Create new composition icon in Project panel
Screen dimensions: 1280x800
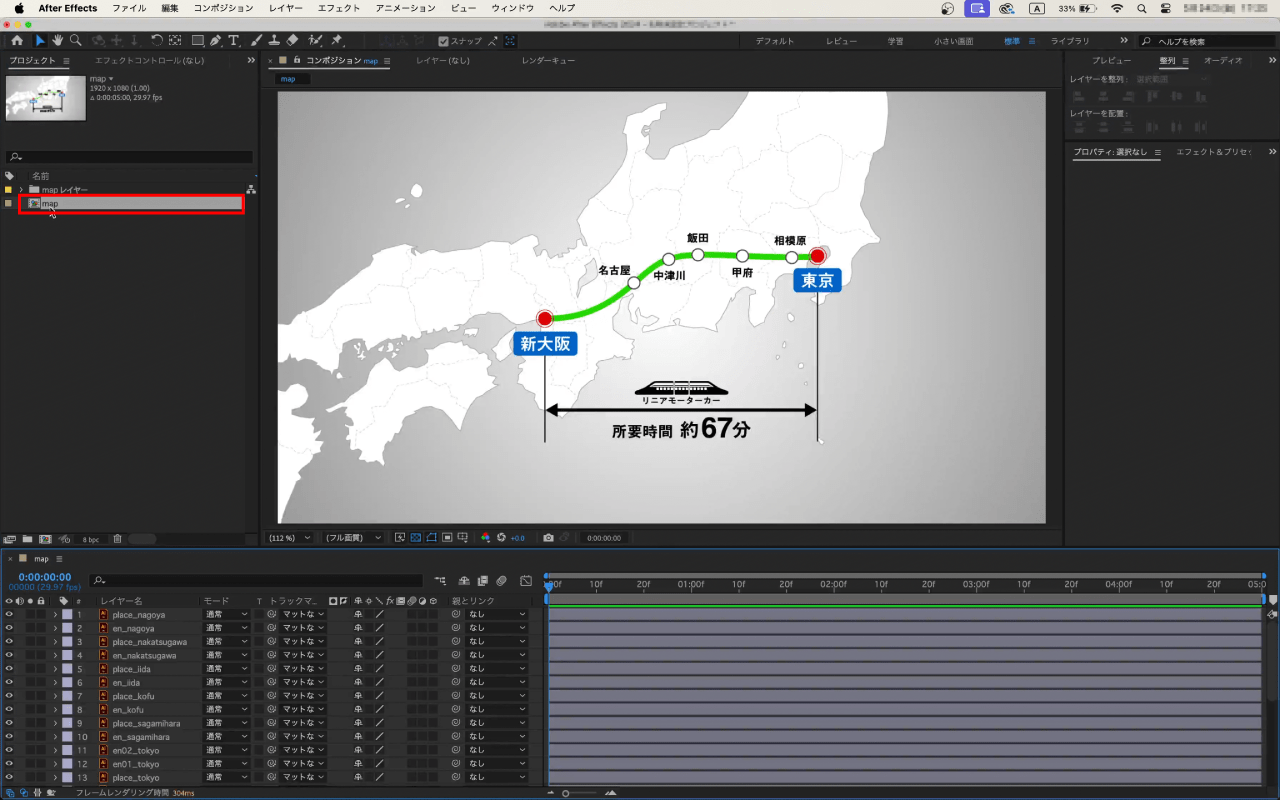pos(45,539)
